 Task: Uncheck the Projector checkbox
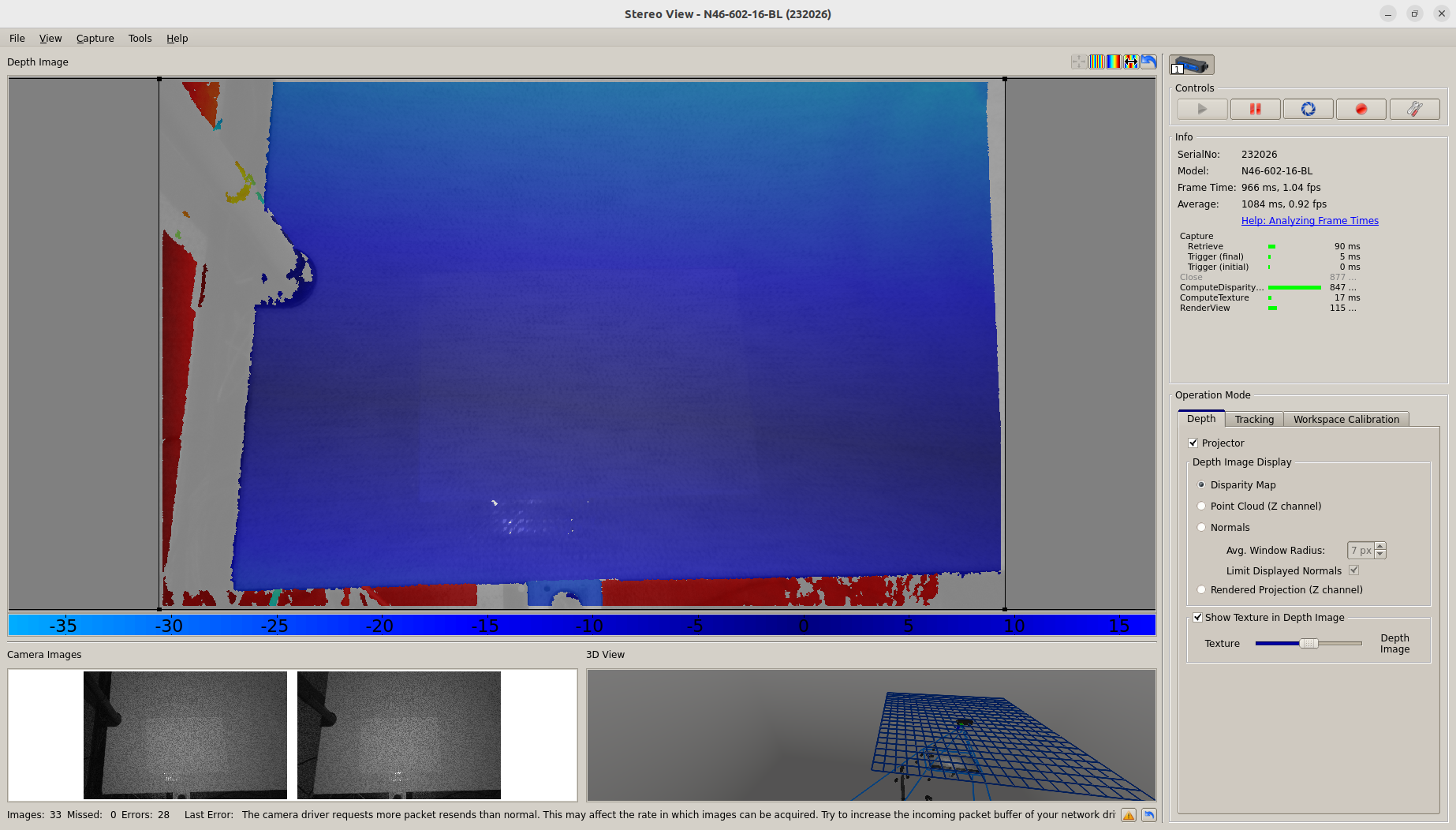point(1193,443)
